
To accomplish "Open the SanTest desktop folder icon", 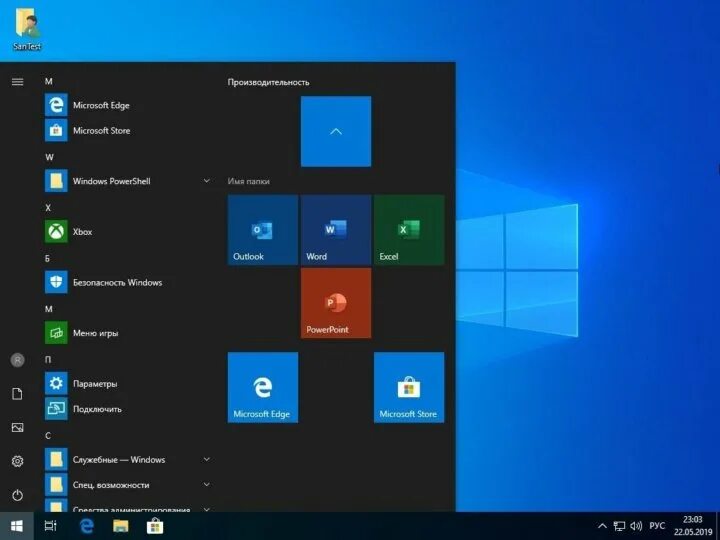I will (x=27, y=30).
